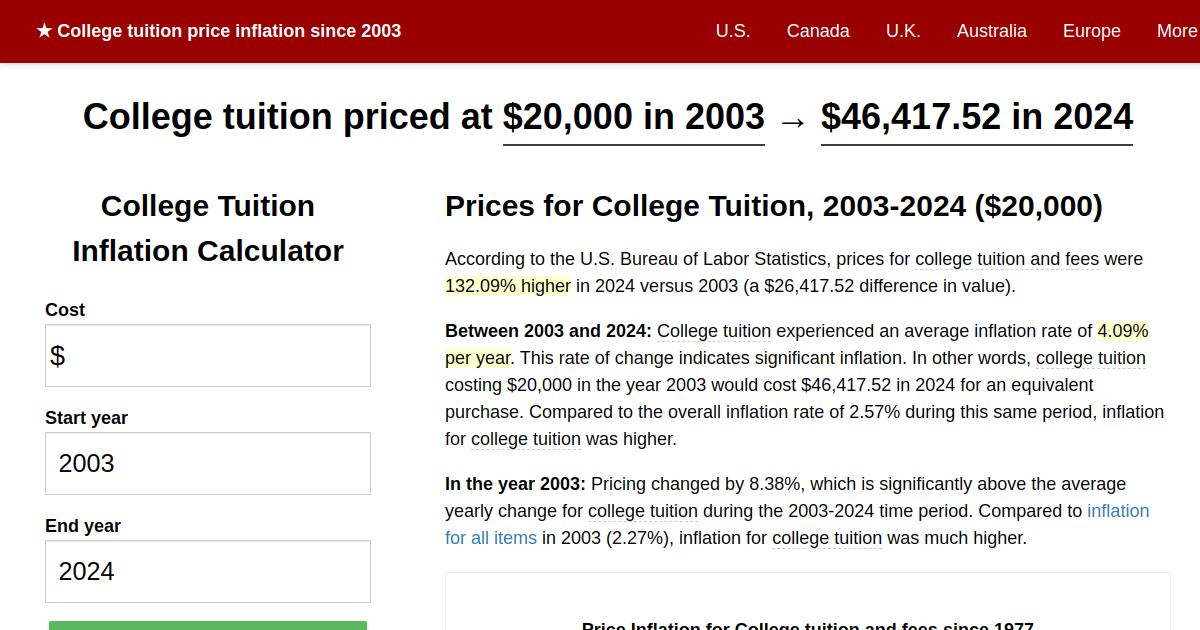Click the underlined "$20,000 in 2003" text
1200x630 pixels.
(x=633, y=117)
